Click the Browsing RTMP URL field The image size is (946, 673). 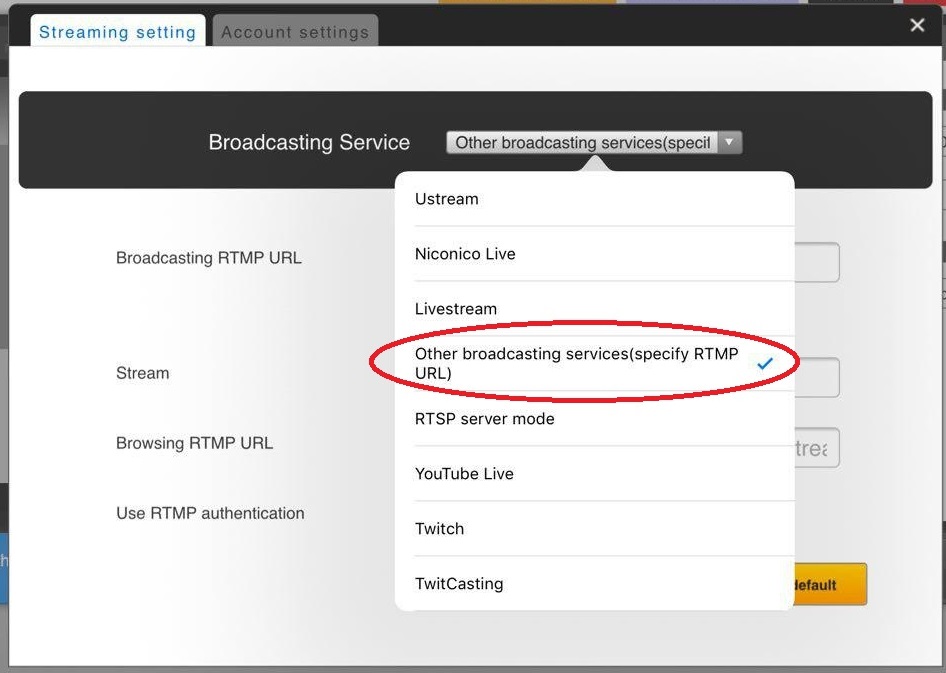coord(816,447)
